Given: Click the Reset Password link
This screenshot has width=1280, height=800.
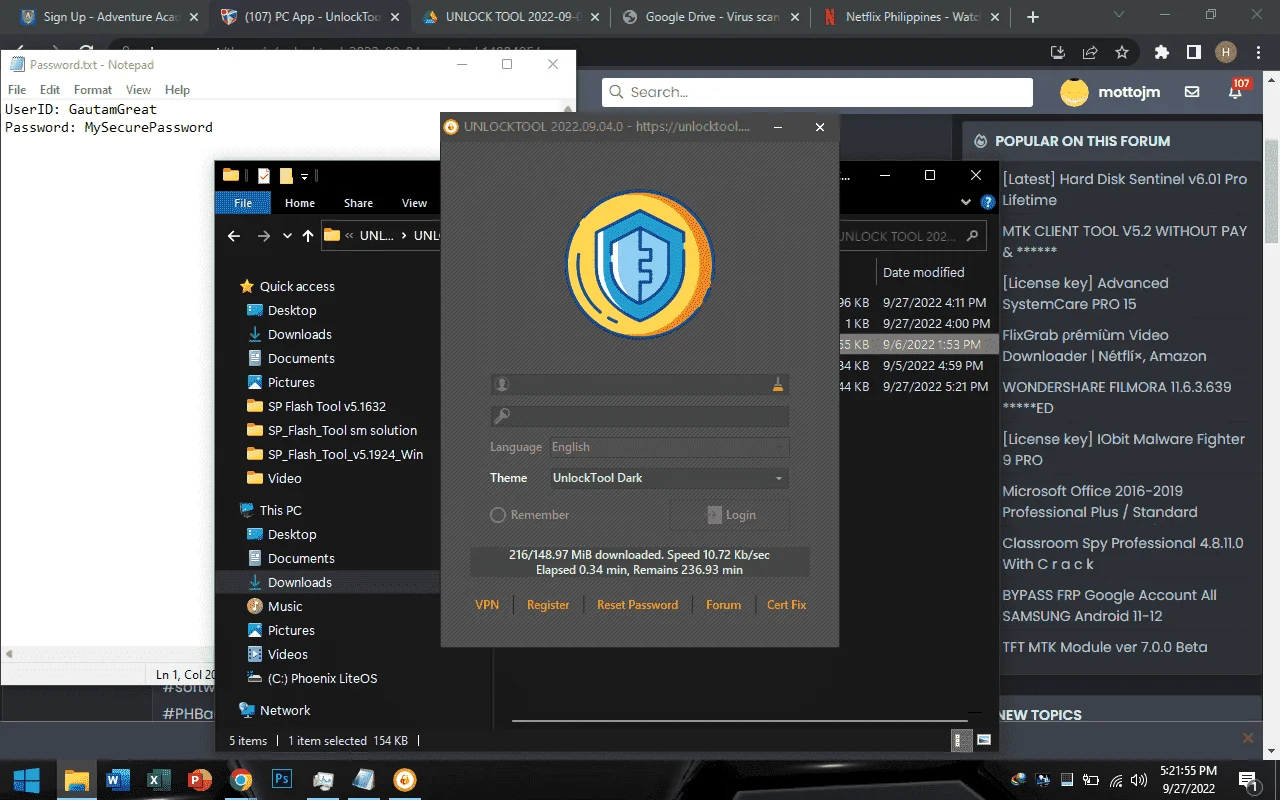Looking at the screenshot, I should pyautogui.click(x=637, y=605).
